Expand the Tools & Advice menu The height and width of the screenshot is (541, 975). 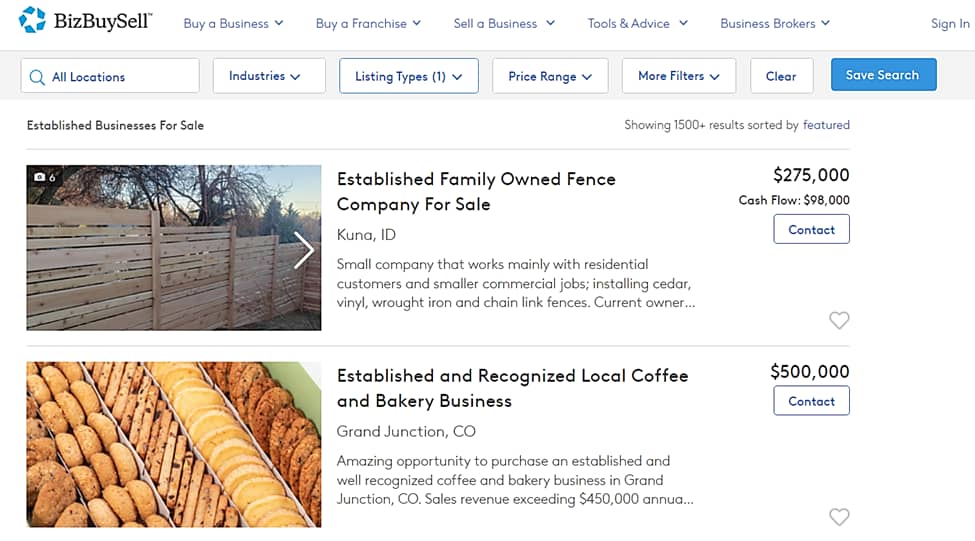tap(637, 23)
